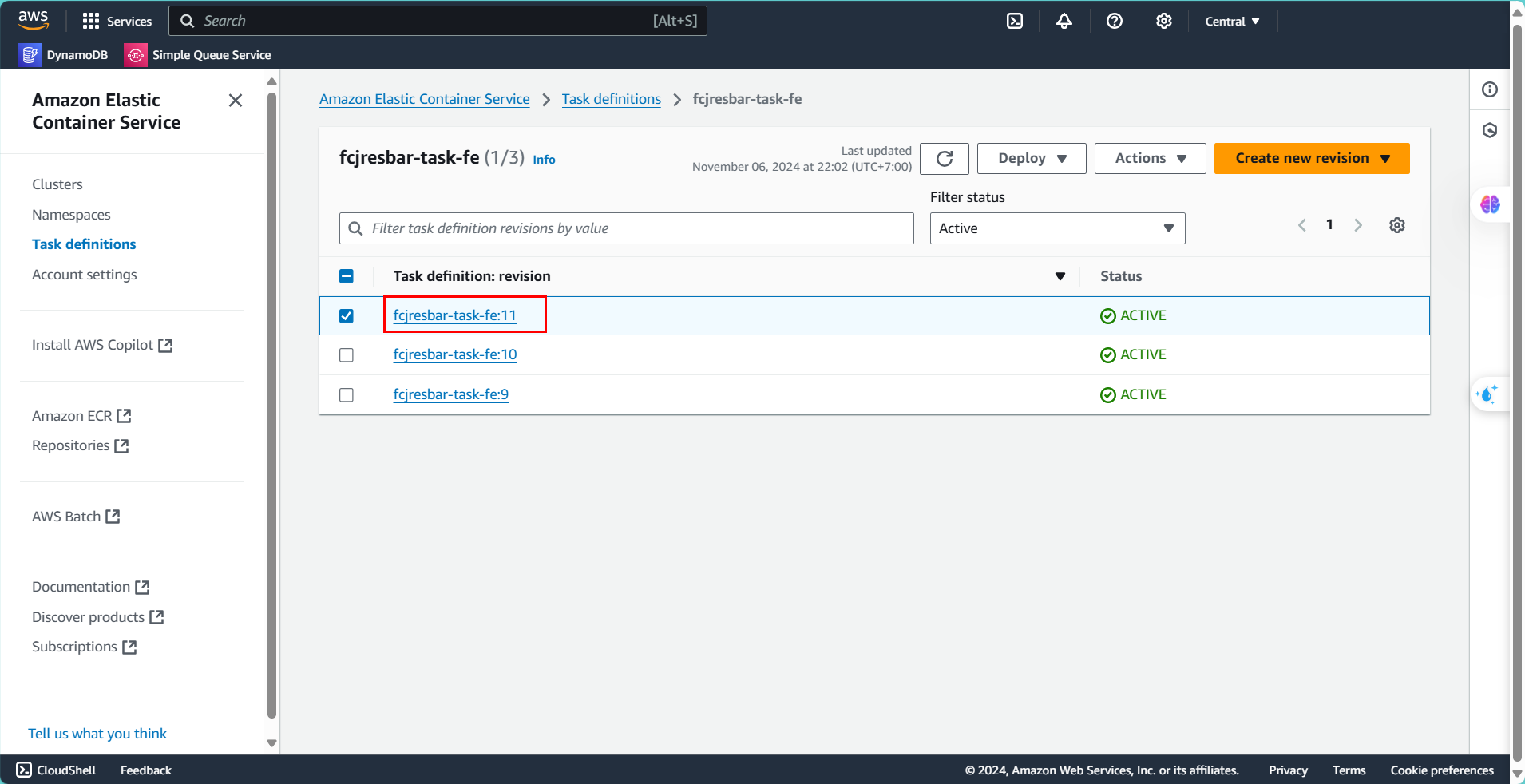Open Clusters in the sidebar
The width and height of the screenshot is (1525, 784).
click(x=57, y=184)
